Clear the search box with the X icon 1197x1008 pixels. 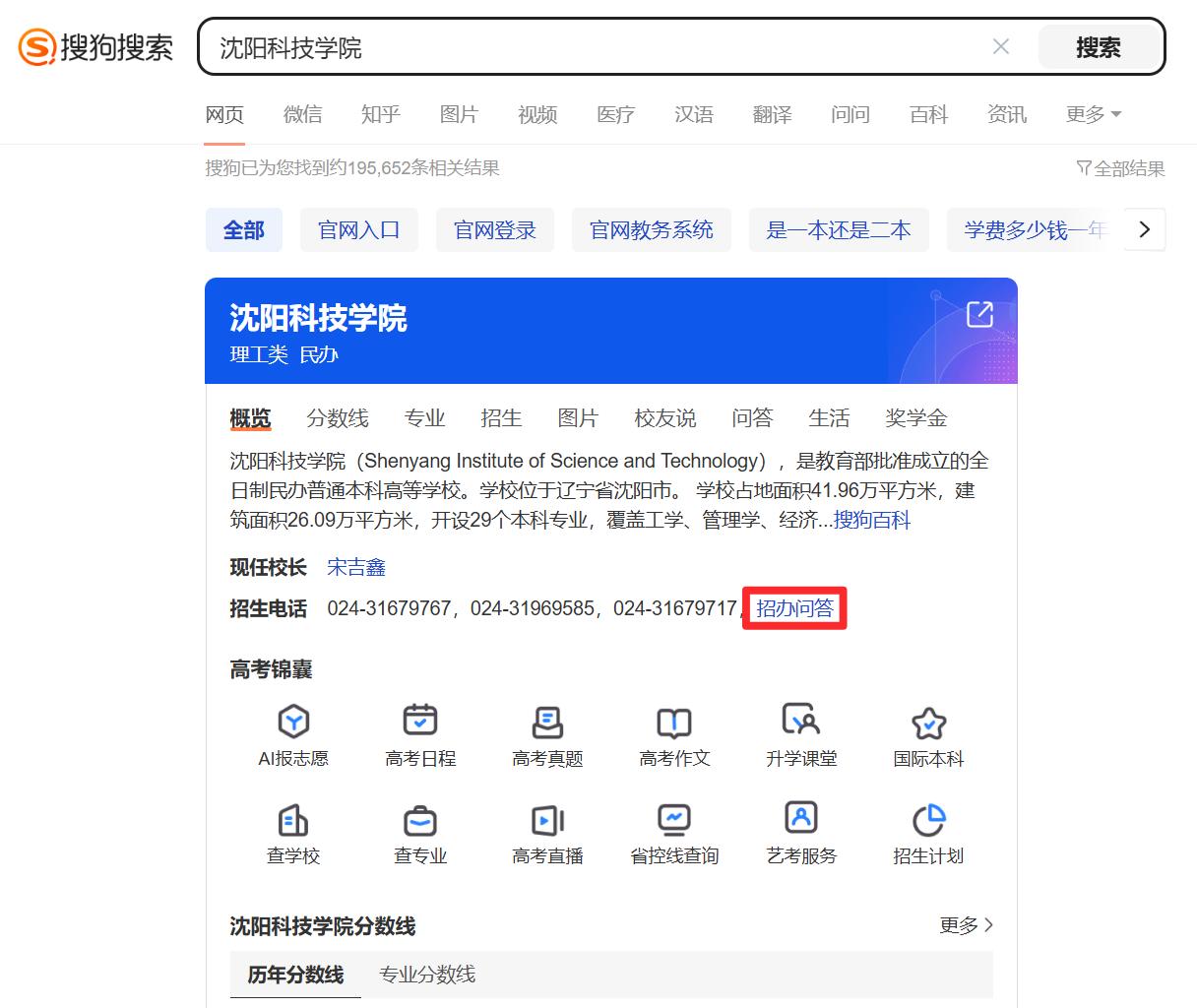pyautogui.click(x=1001, y=46)
